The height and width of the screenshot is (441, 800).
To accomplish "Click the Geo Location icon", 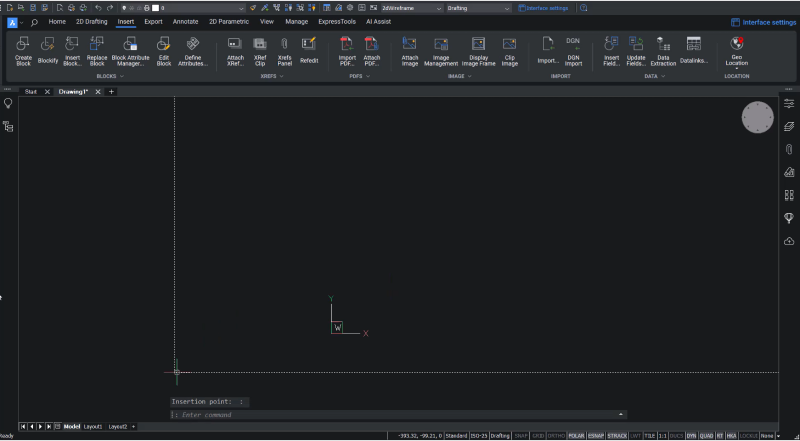I will coord(737,51).
